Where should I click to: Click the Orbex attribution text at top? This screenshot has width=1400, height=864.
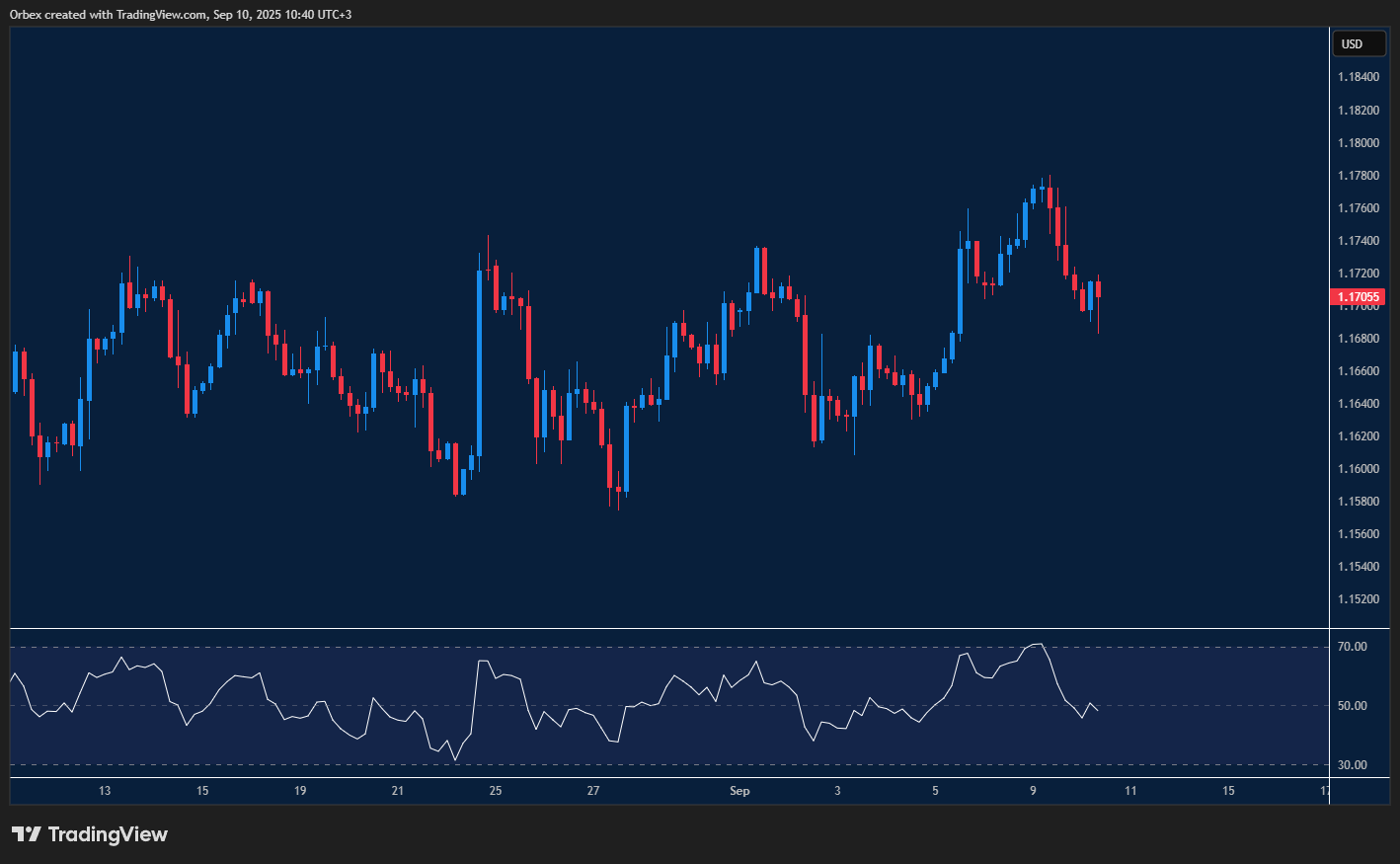(176, 14)
